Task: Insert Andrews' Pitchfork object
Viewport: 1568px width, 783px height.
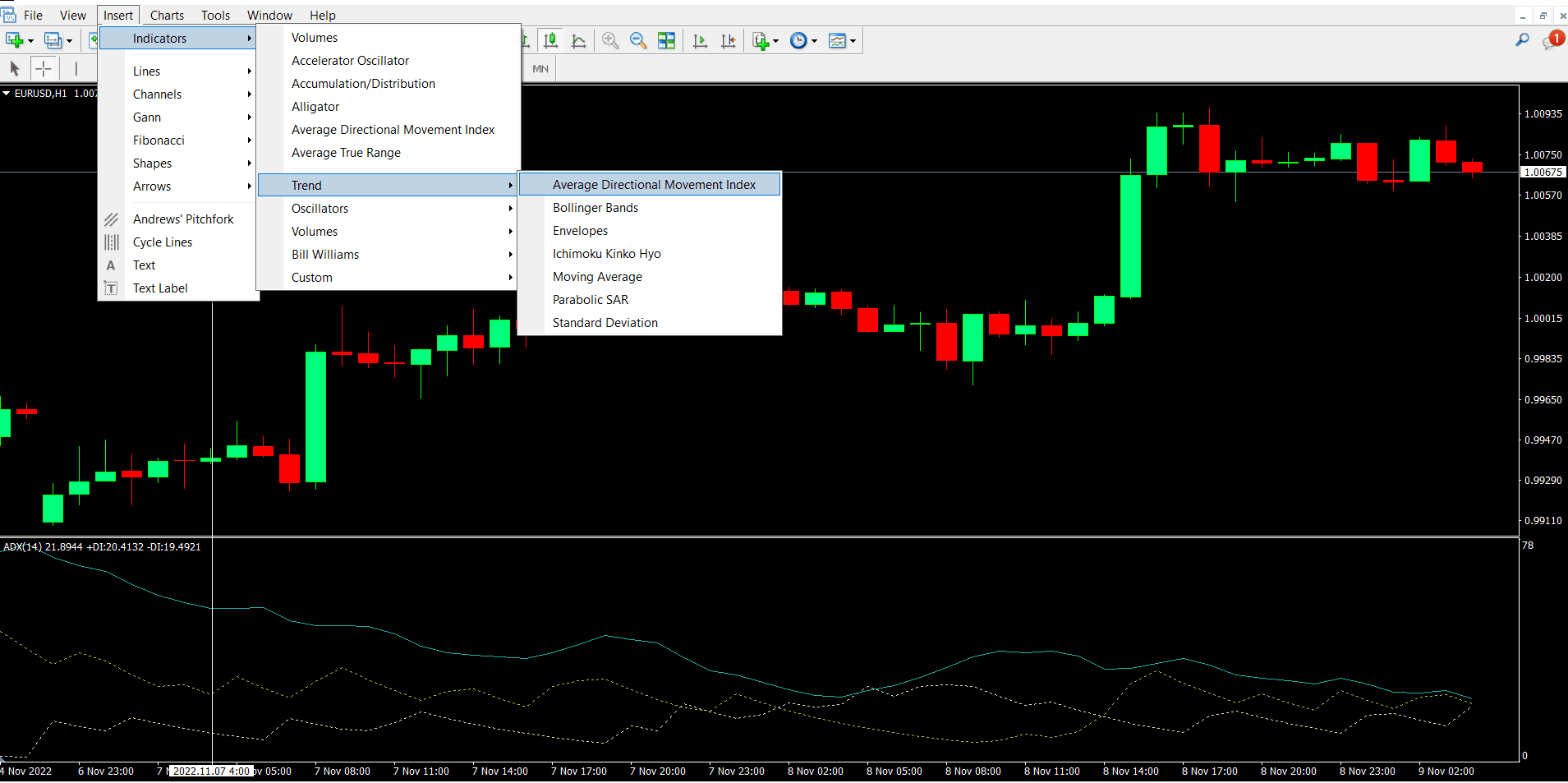Action: tap(177, 219)
